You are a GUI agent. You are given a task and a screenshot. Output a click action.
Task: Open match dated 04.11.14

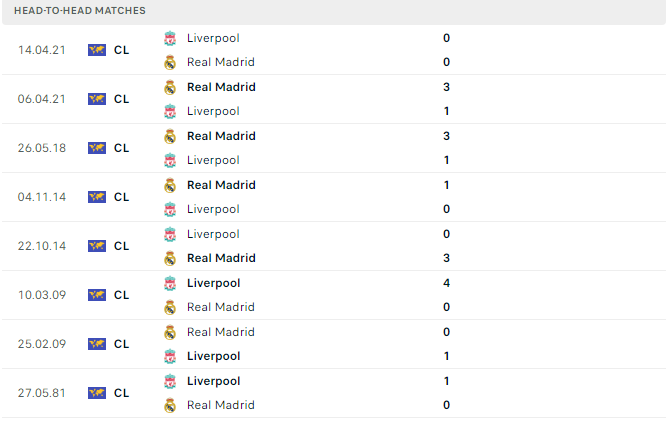334,197
